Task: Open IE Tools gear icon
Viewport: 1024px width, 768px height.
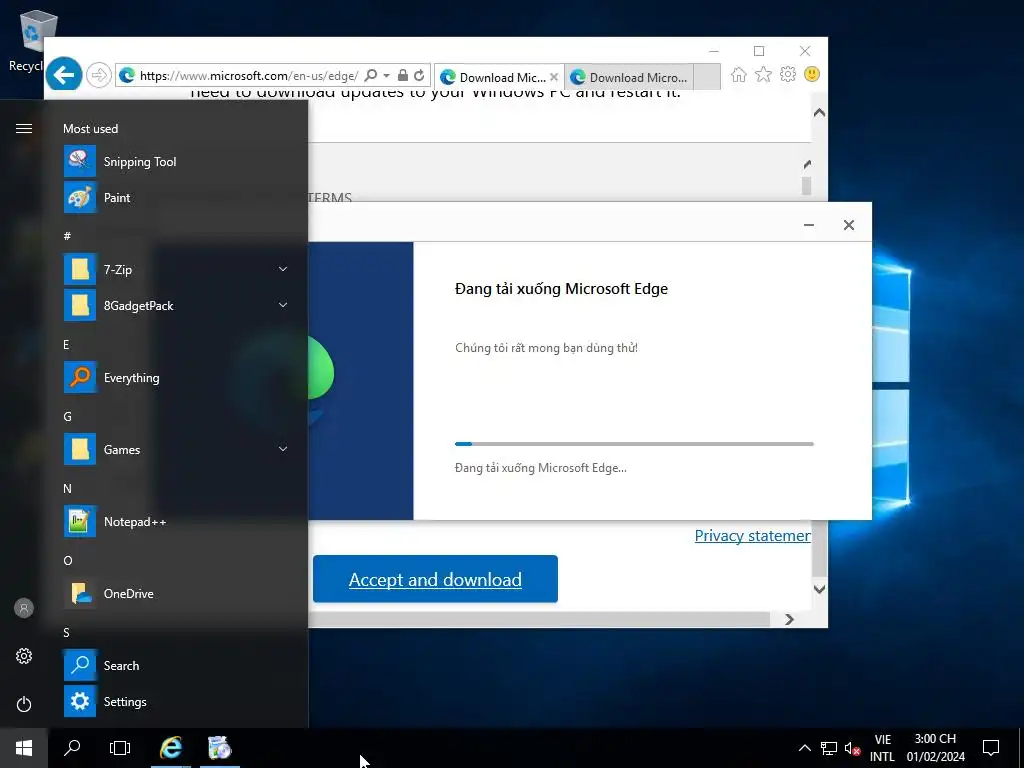Action: click(788, 74)
